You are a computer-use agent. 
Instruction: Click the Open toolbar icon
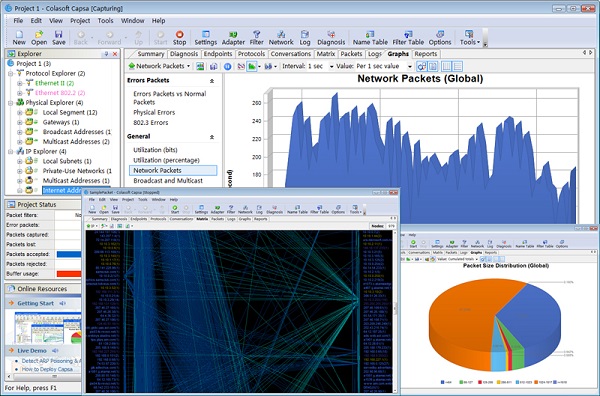[x=39, y=38]
